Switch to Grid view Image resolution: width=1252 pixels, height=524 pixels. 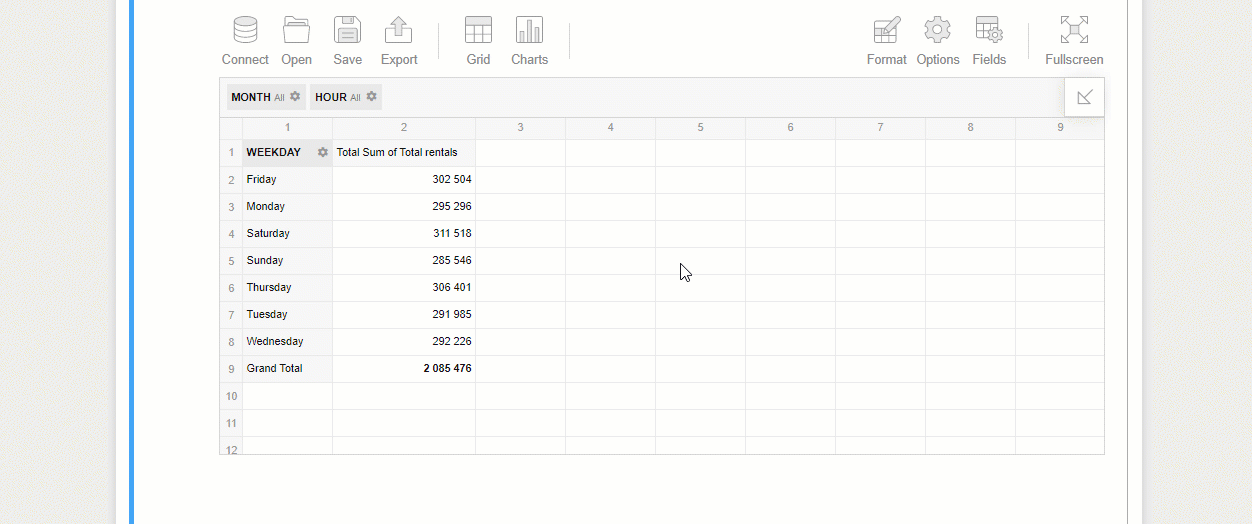click(x=478, y=41)
